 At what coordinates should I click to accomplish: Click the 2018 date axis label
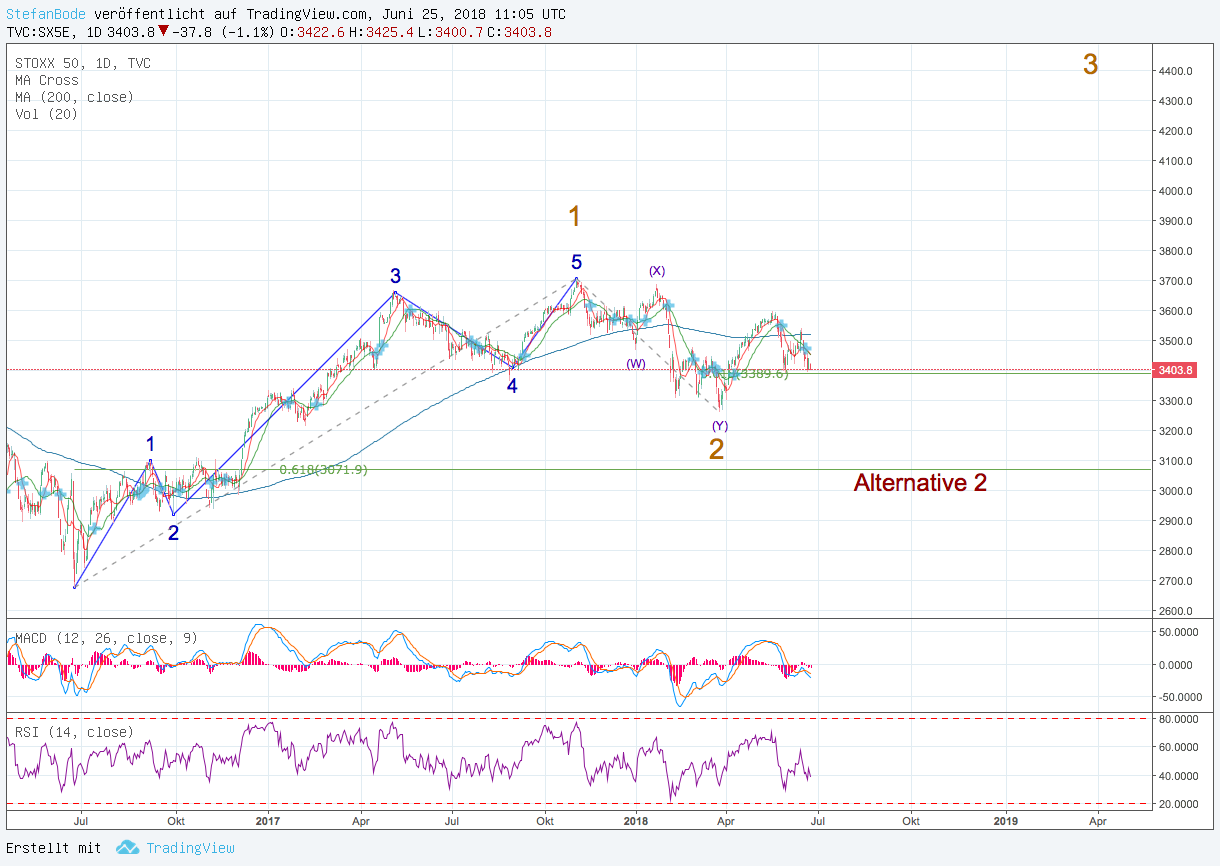[x=636, y=821]
